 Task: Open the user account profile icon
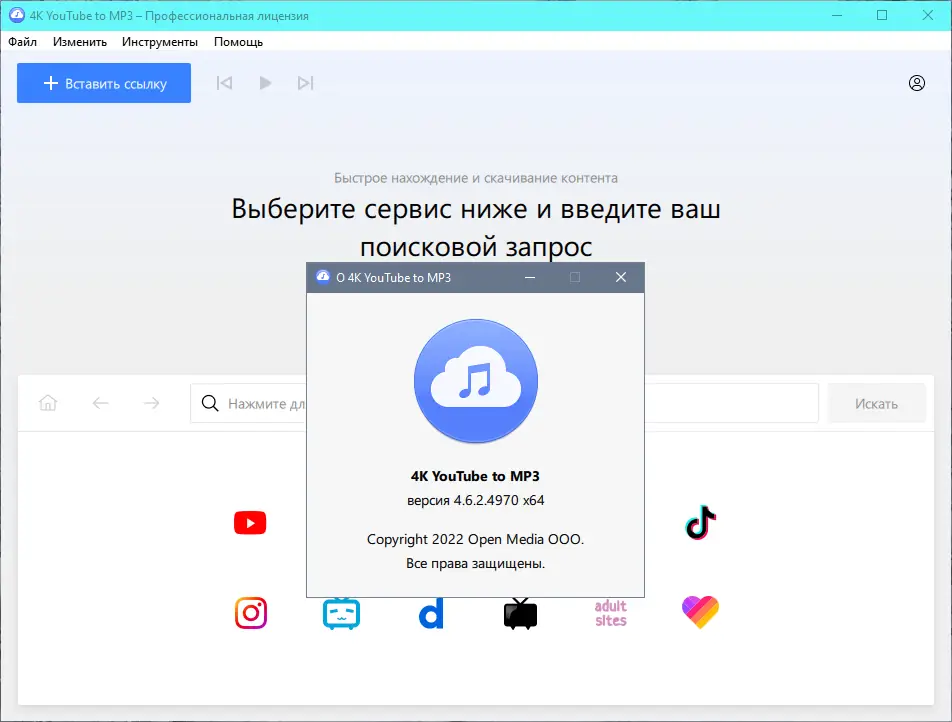click(x=917, y=83)
